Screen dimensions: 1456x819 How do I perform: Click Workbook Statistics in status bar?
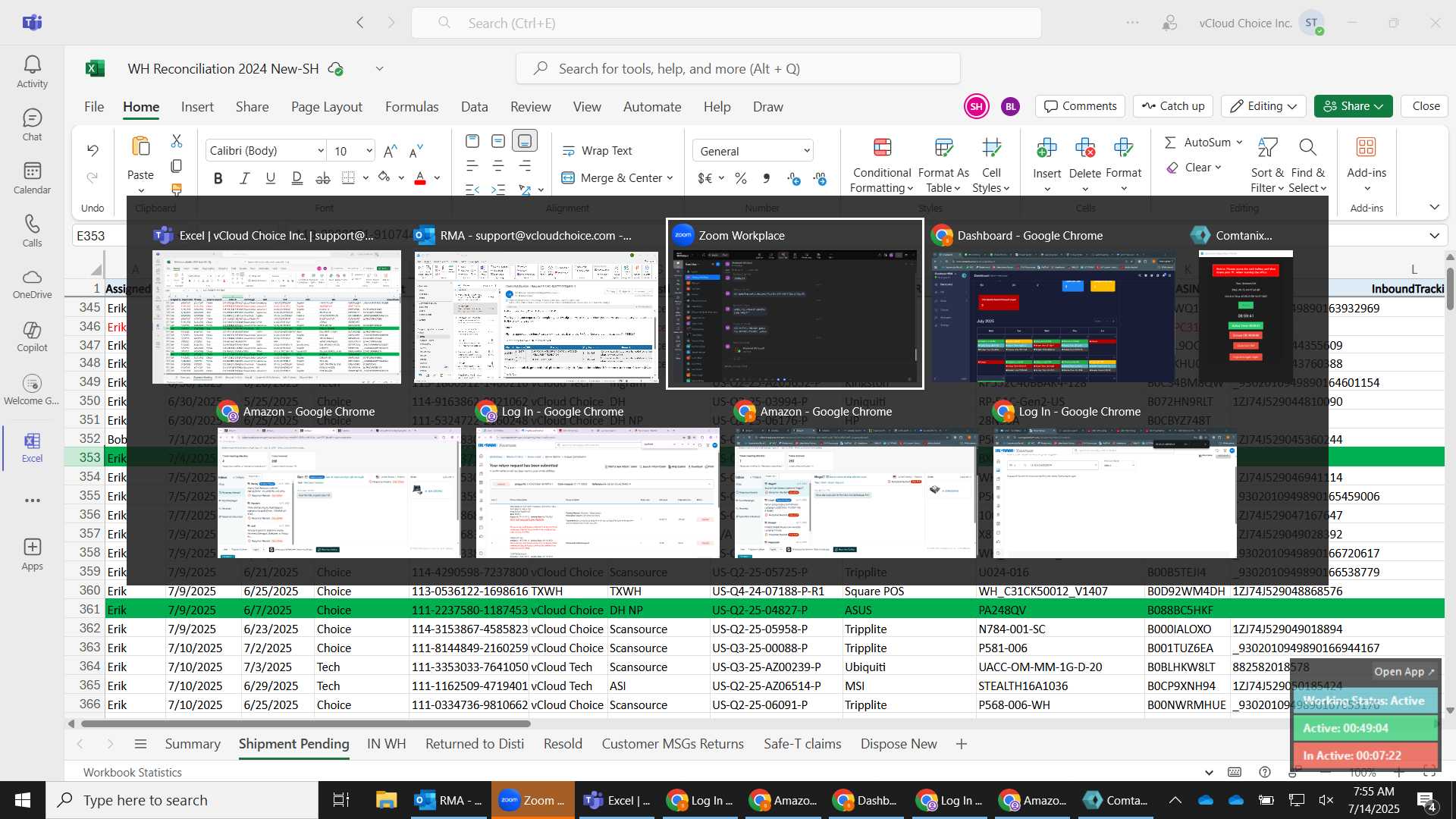pos(133,772)
